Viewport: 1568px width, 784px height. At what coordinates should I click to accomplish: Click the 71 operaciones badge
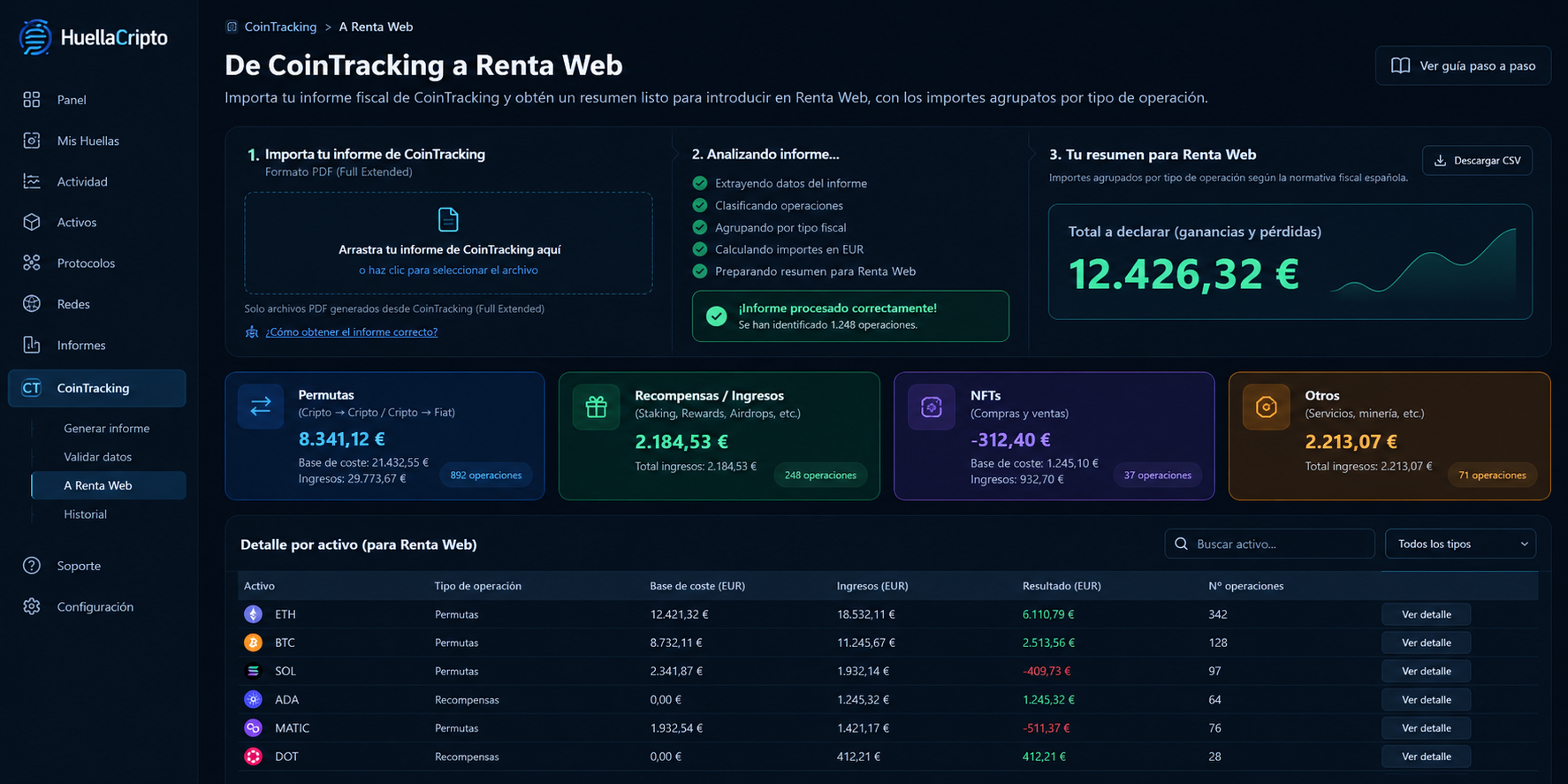[1492, 476]
